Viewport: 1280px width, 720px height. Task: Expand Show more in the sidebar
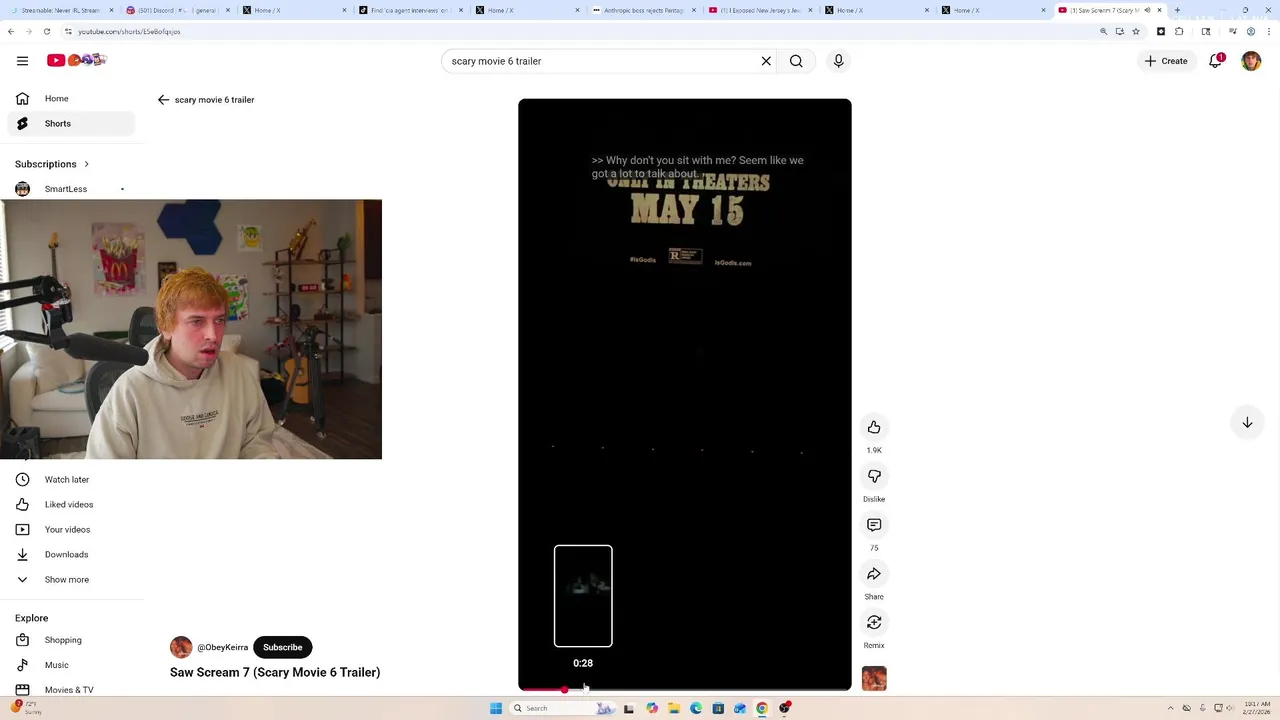coord(70,579)
